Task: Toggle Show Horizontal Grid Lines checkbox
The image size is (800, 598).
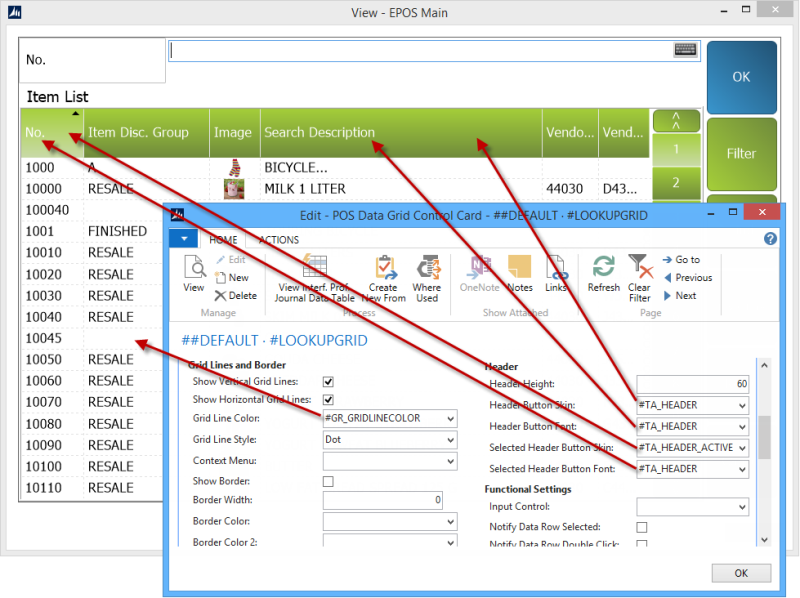Action: pyautogui.click(x=328, y=400)
